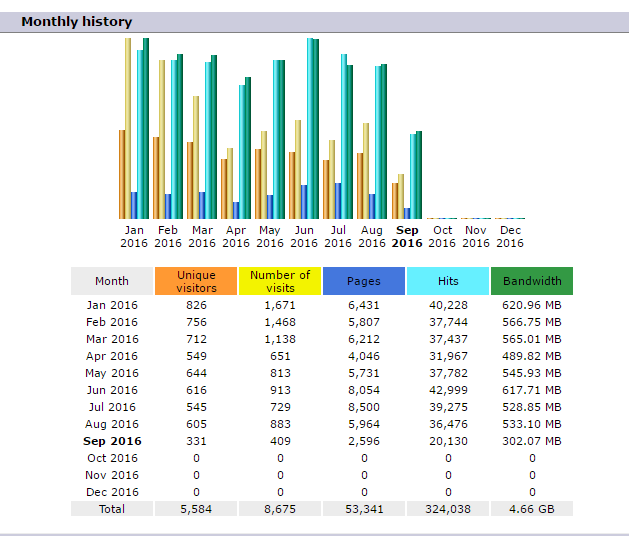Image resolution: width=629 pixels, height=545 pixels.
Task: Click the Month column header
Action: 112,281
